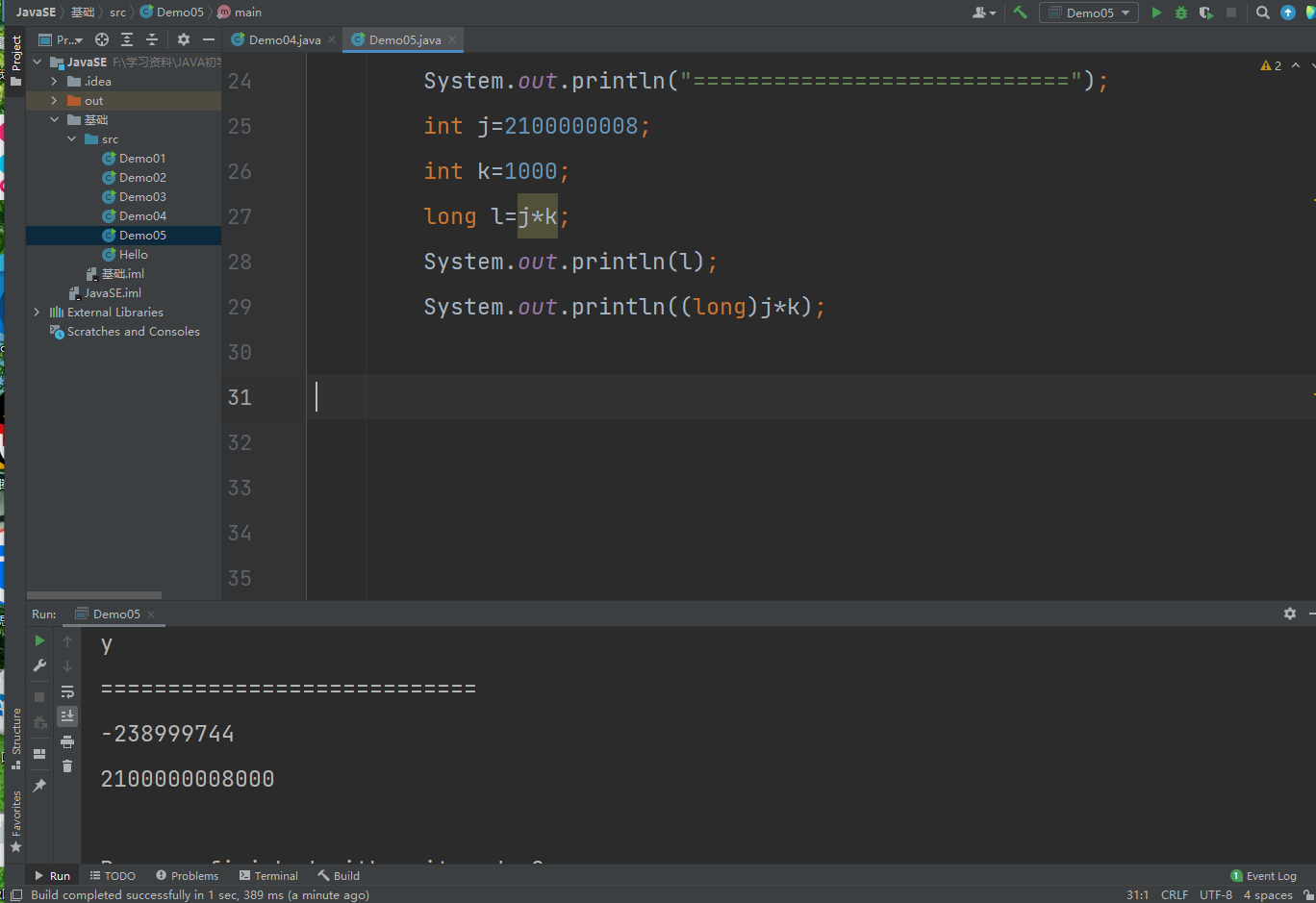Viewport: 1316px width, 903px height.
Task: Toggle pin tab in Run panel
Action: (39, 786)
